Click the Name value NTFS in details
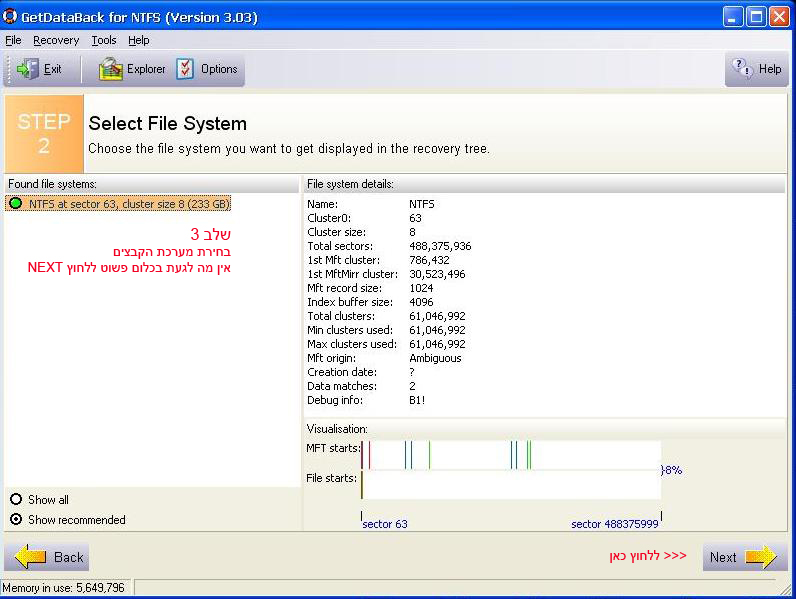The image size is (796, 599). [x=422, y=204]
